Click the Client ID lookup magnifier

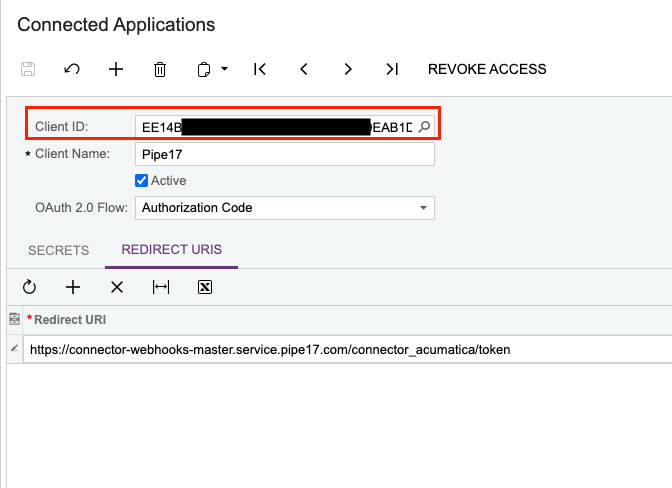[424, 127]
